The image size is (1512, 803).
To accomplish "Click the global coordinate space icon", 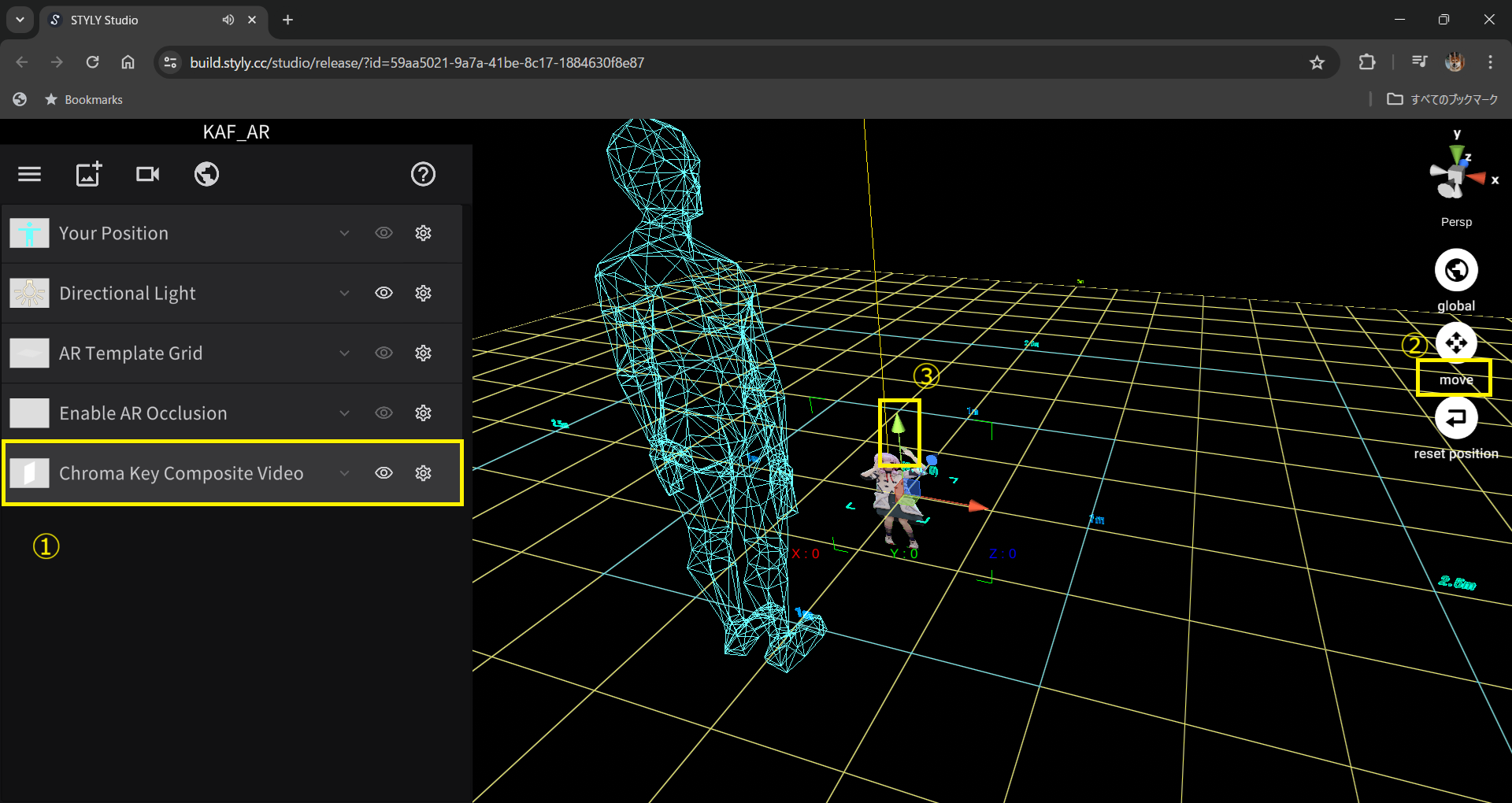I will coord(1456,270).
